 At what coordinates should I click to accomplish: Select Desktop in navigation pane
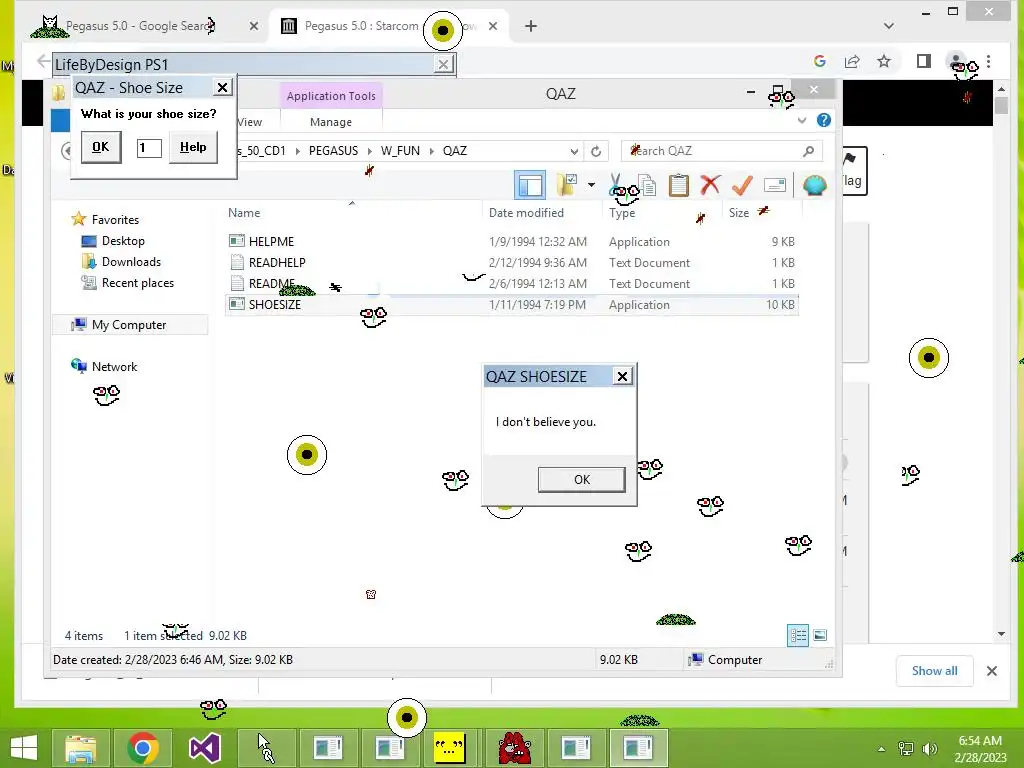[123, 241]
